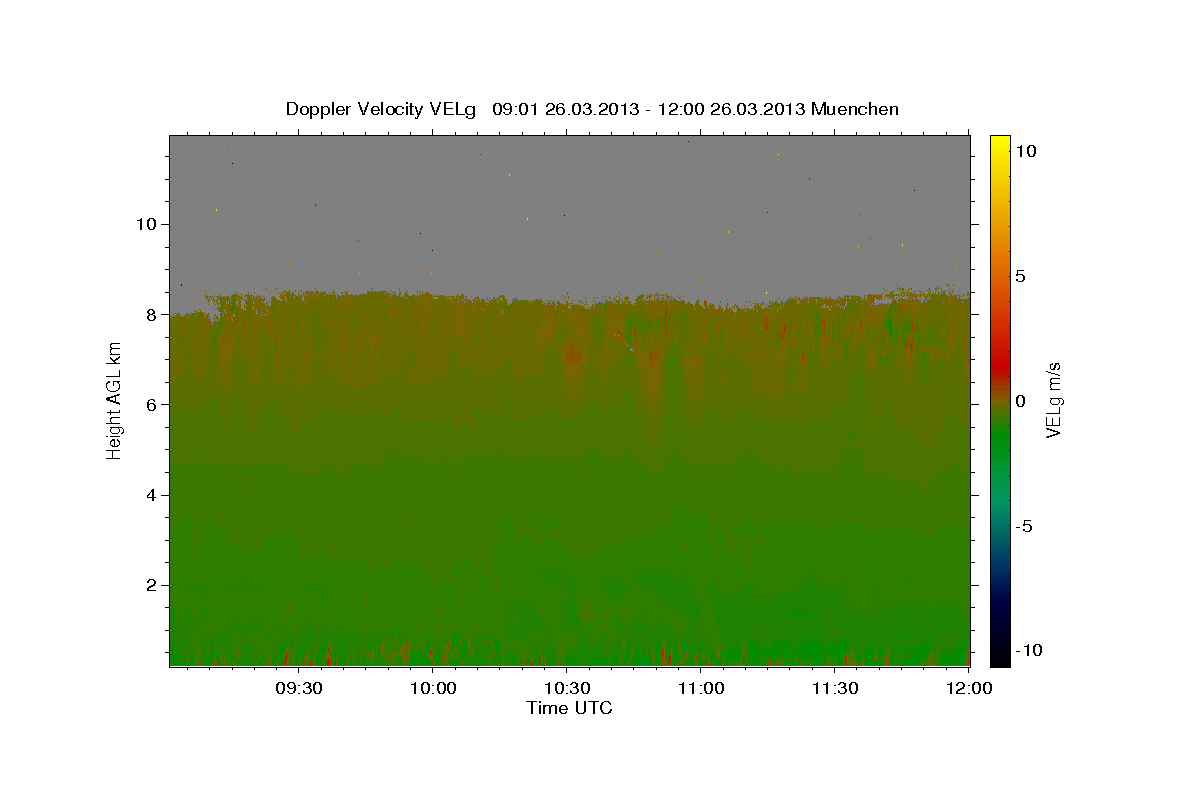The height and width of the screenshot is (800, 1200).
Task: Click the '10:00' time tick label
Action: click(433, 688)
